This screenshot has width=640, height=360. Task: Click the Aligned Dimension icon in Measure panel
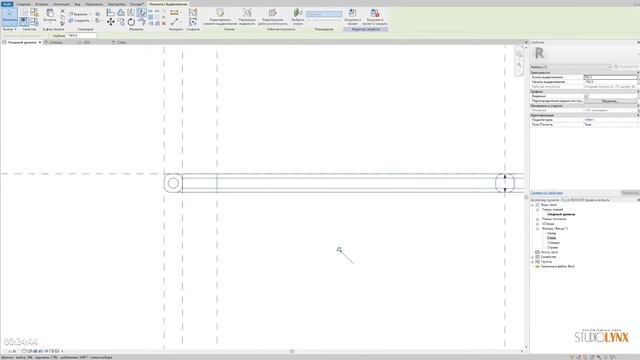(x=174, y=13)
